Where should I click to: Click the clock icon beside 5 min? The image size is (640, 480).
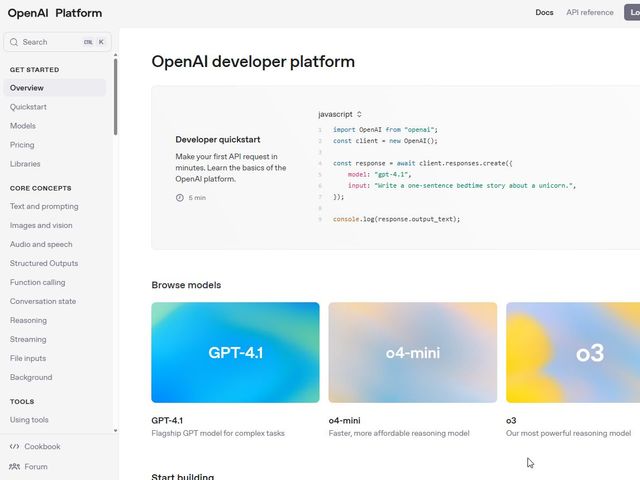pos(180,198)
